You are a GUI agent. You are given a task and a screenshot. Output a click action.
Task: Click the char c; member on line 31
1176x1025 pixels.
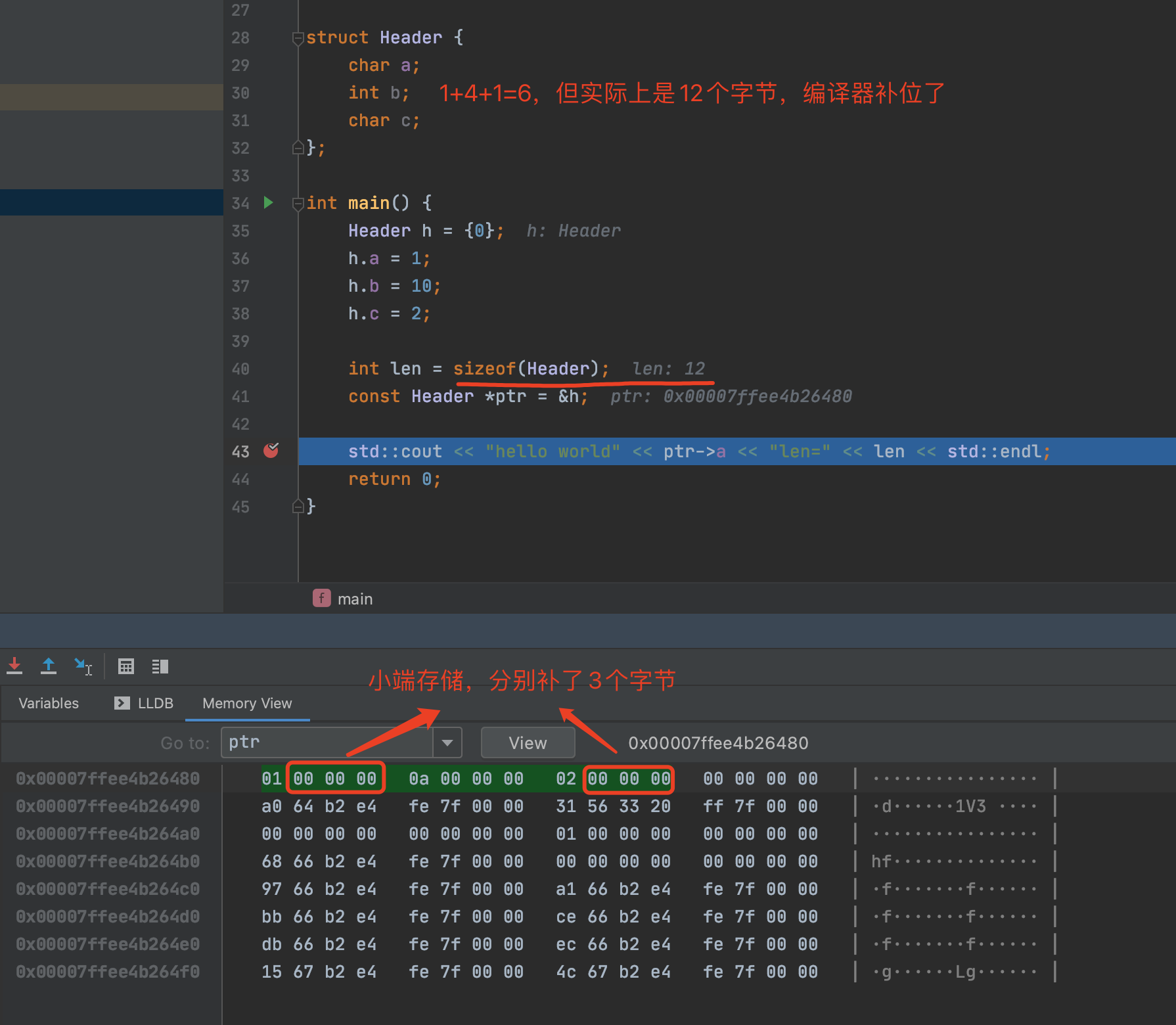384,120
